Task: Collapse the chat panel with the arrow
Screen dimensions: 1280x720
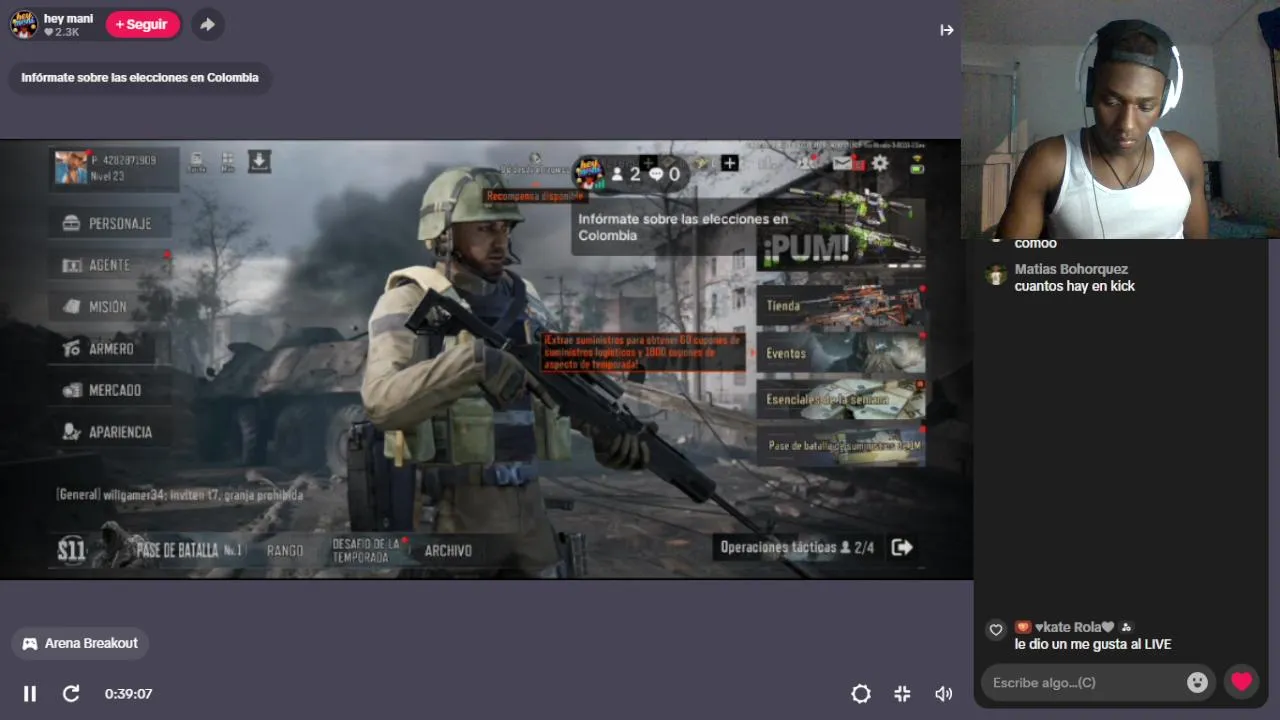Action: coord(946,30)
